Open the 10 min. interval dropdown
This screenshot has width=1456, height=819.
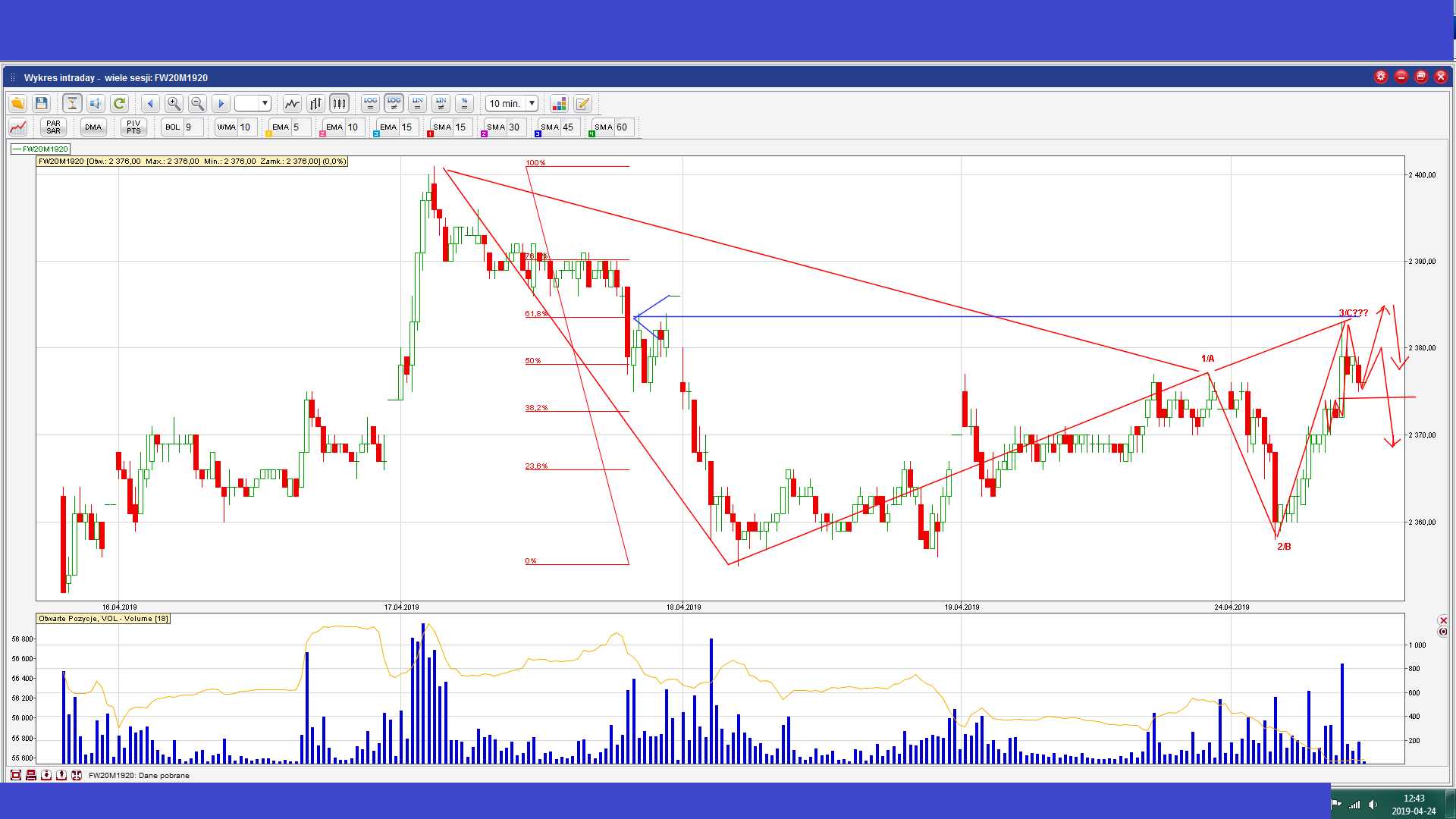(532, 104)
